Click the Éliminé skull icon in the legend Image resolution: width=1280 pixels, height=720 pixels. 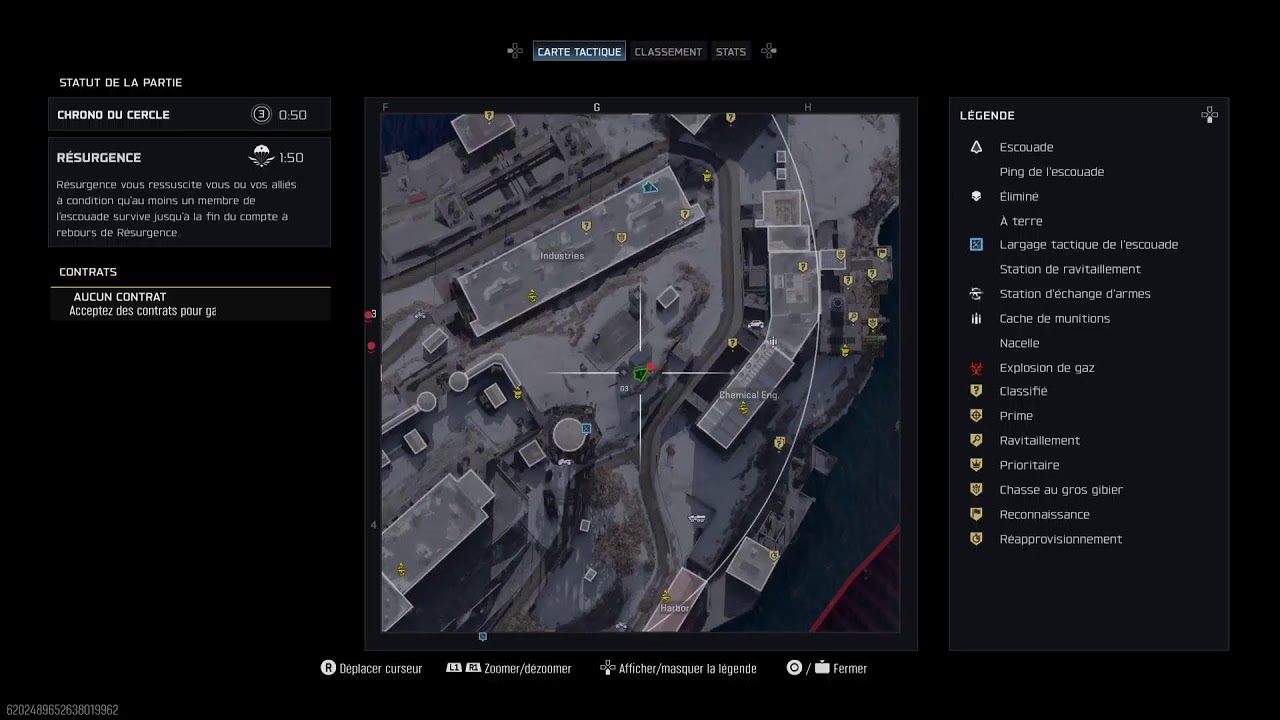coord(976,196)
